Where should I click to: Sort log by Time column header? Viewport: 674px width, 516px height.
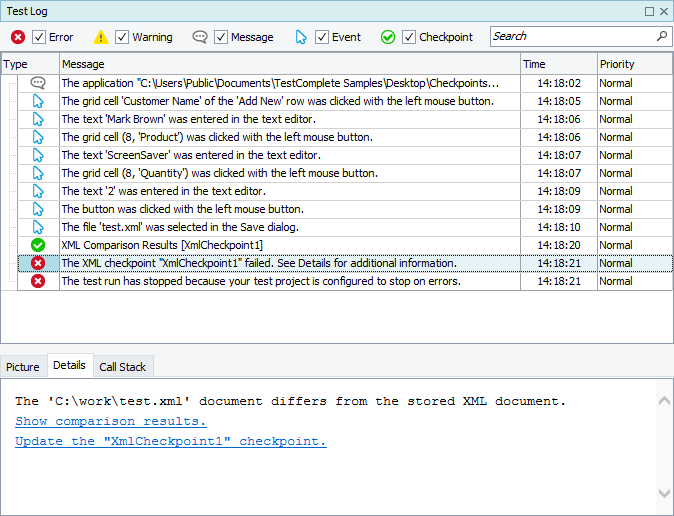558,64
